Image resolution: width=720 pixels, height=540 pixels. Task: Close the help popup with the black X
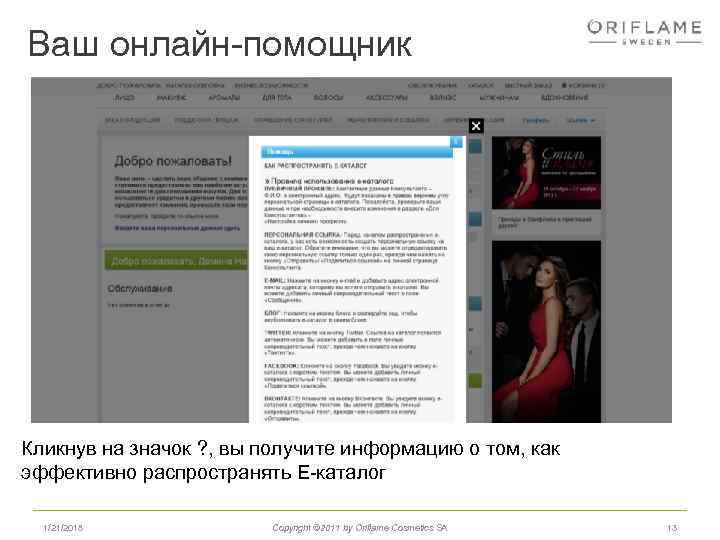tap(476, 126)
